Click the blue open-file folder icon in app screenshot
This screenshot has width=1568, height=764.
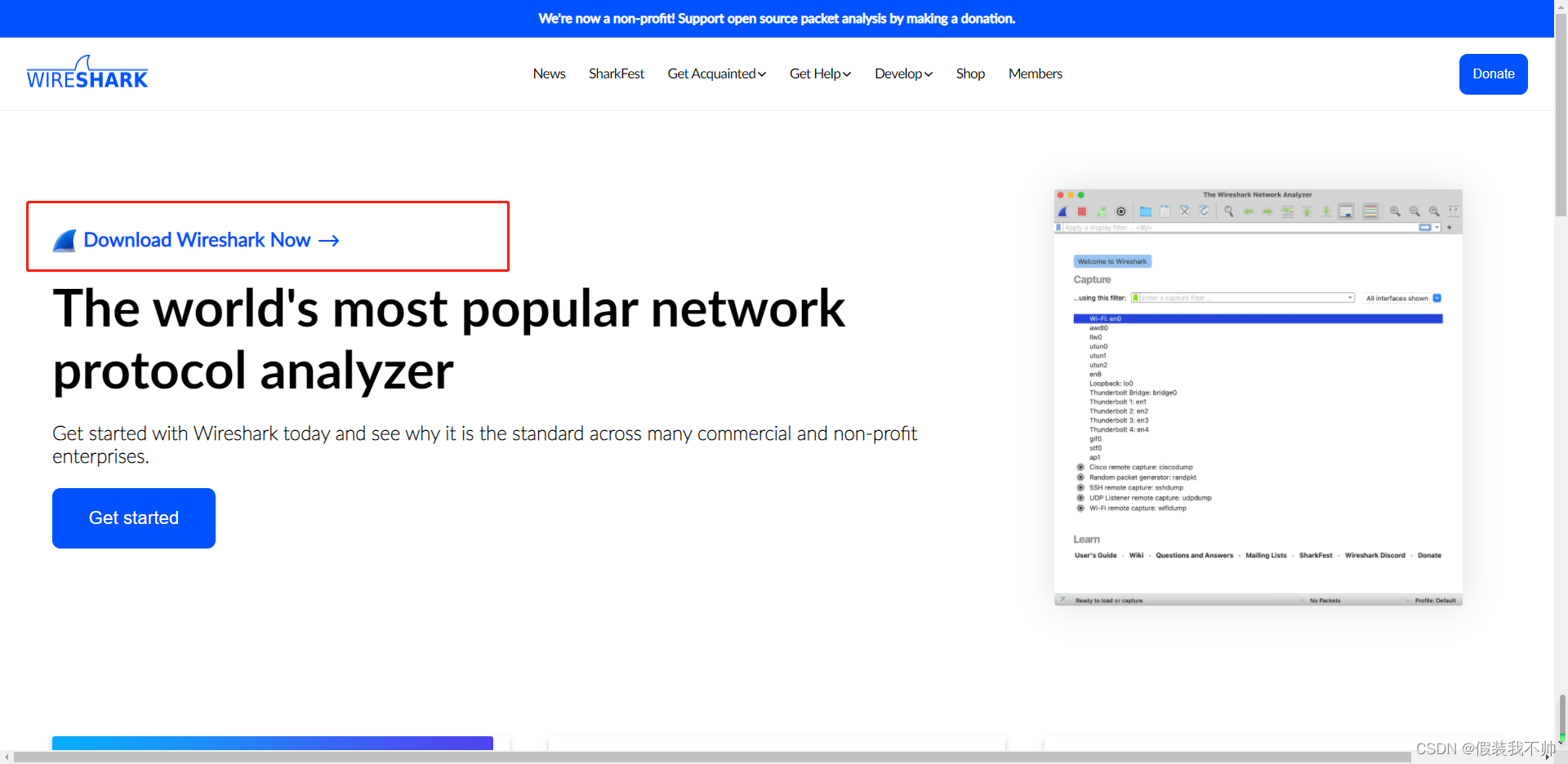click(1146, 211)
